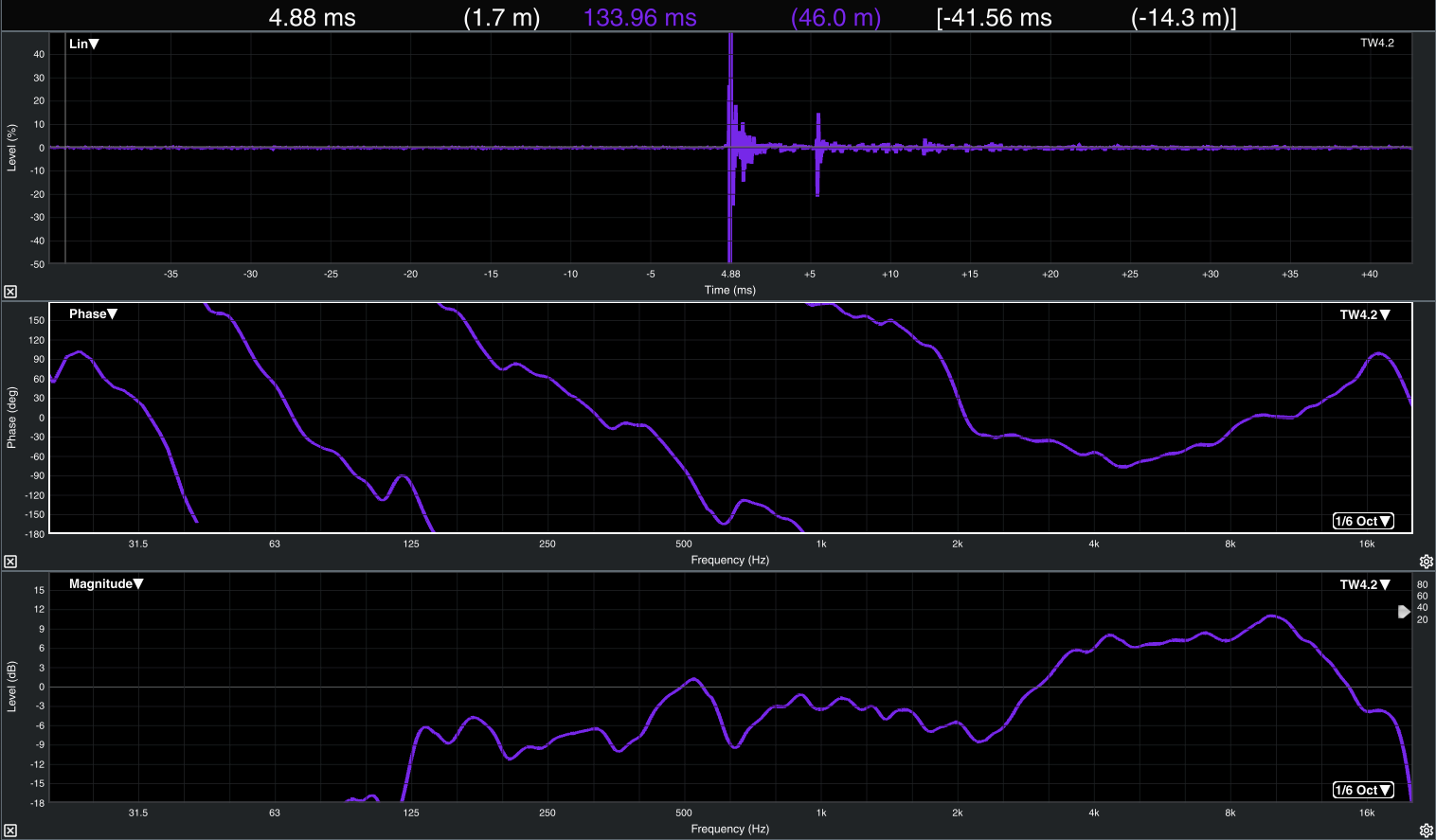Click the main impulse peak at 4.88
The image size is (1436, 840).
[730, 57]
